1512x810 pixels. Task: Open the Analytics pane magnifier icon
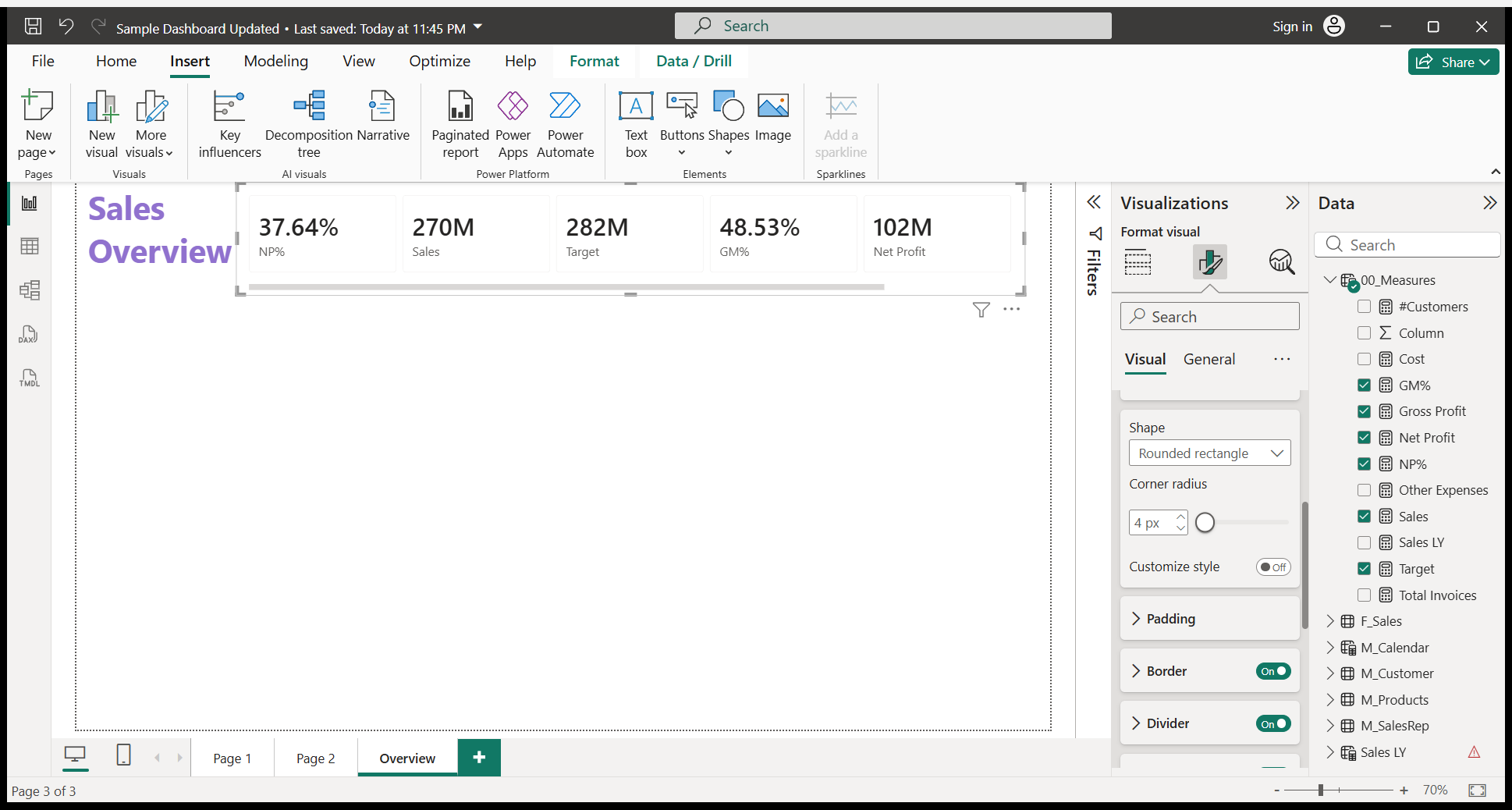pos(1281,262)
